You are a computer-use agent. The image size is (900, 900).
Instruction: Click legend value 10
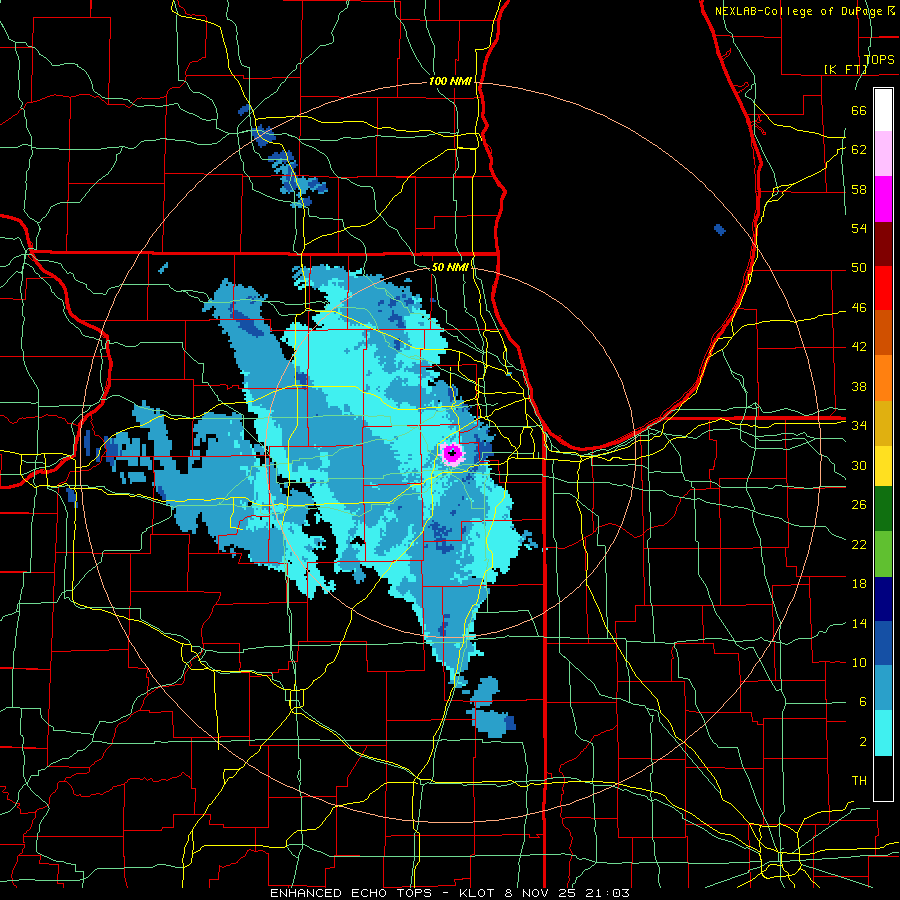(x=859, y=662)
